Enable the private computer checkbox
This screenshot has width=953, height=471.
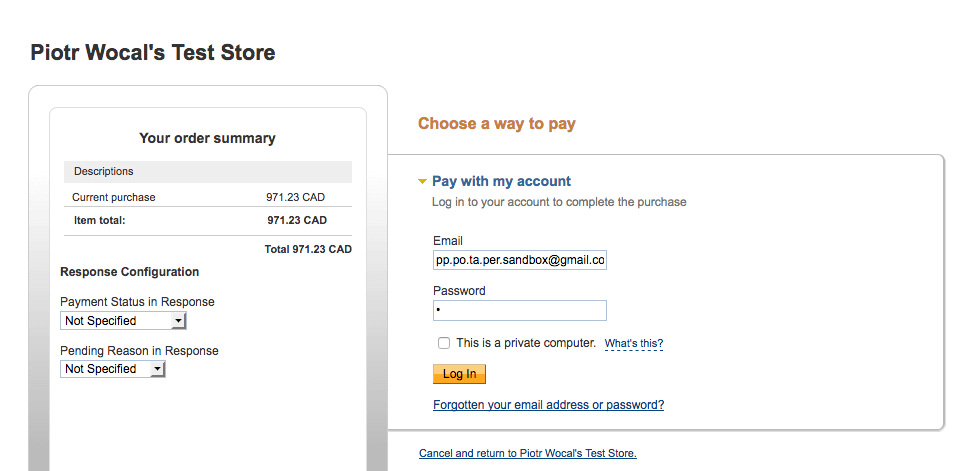click(x=444, y=343)
